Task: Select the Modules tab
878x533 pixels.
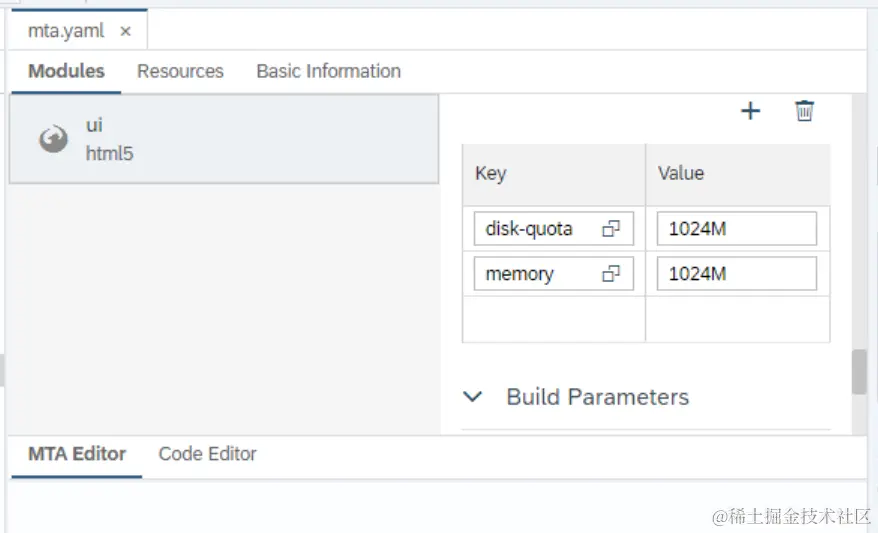Action: tap(66, 71)
